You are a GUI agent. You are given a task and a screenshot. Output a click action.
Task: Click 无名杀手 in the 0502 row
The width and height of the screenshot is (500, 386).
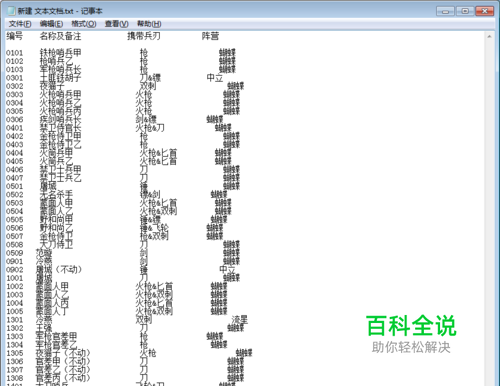point(56,194)
